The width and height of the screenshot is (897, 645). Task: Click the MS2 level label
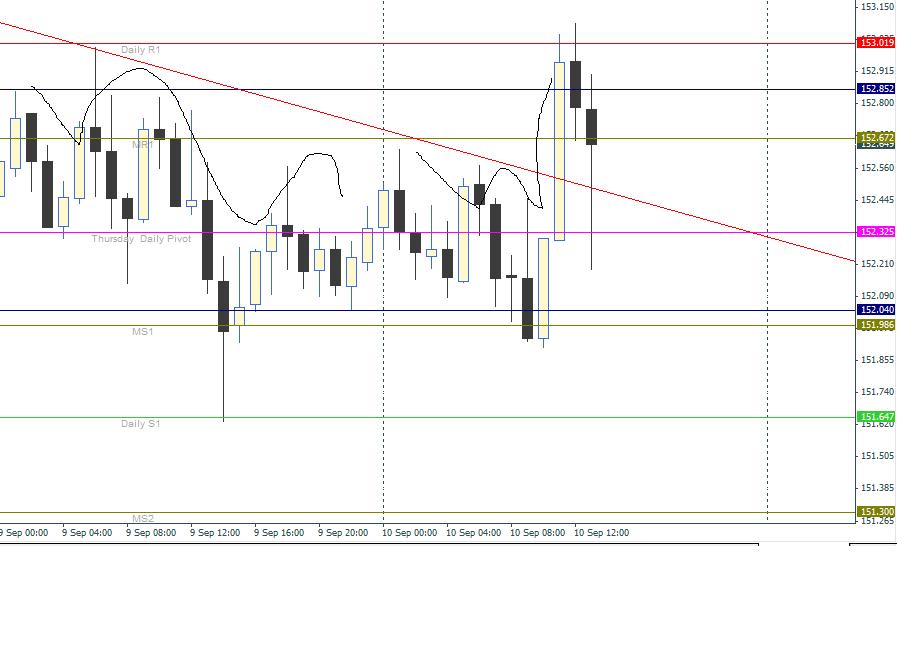142,519
